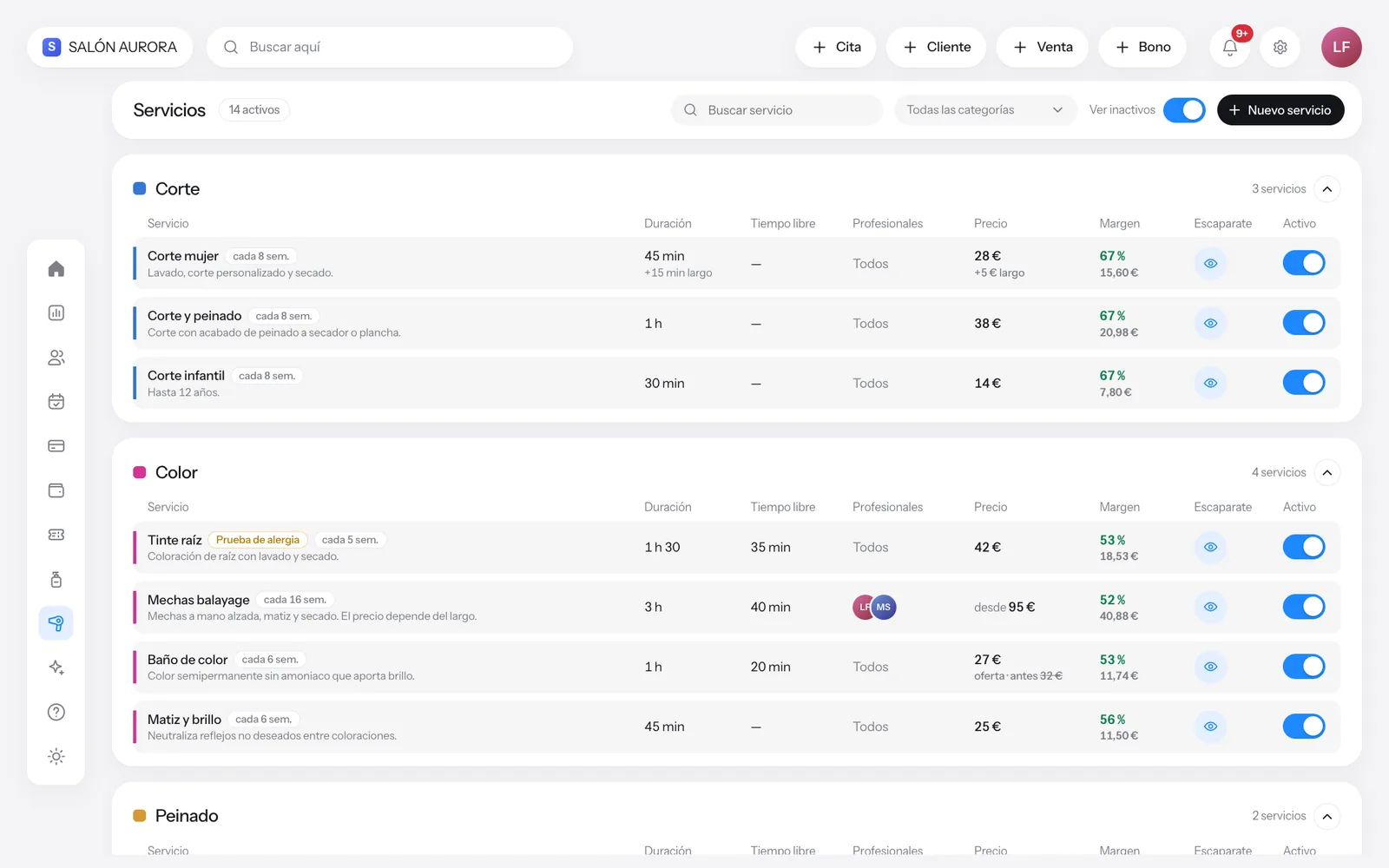This screenshot has height=868, width=1389.
Task: Focus the Buscar aquí global search field
Action: [390, 47]
